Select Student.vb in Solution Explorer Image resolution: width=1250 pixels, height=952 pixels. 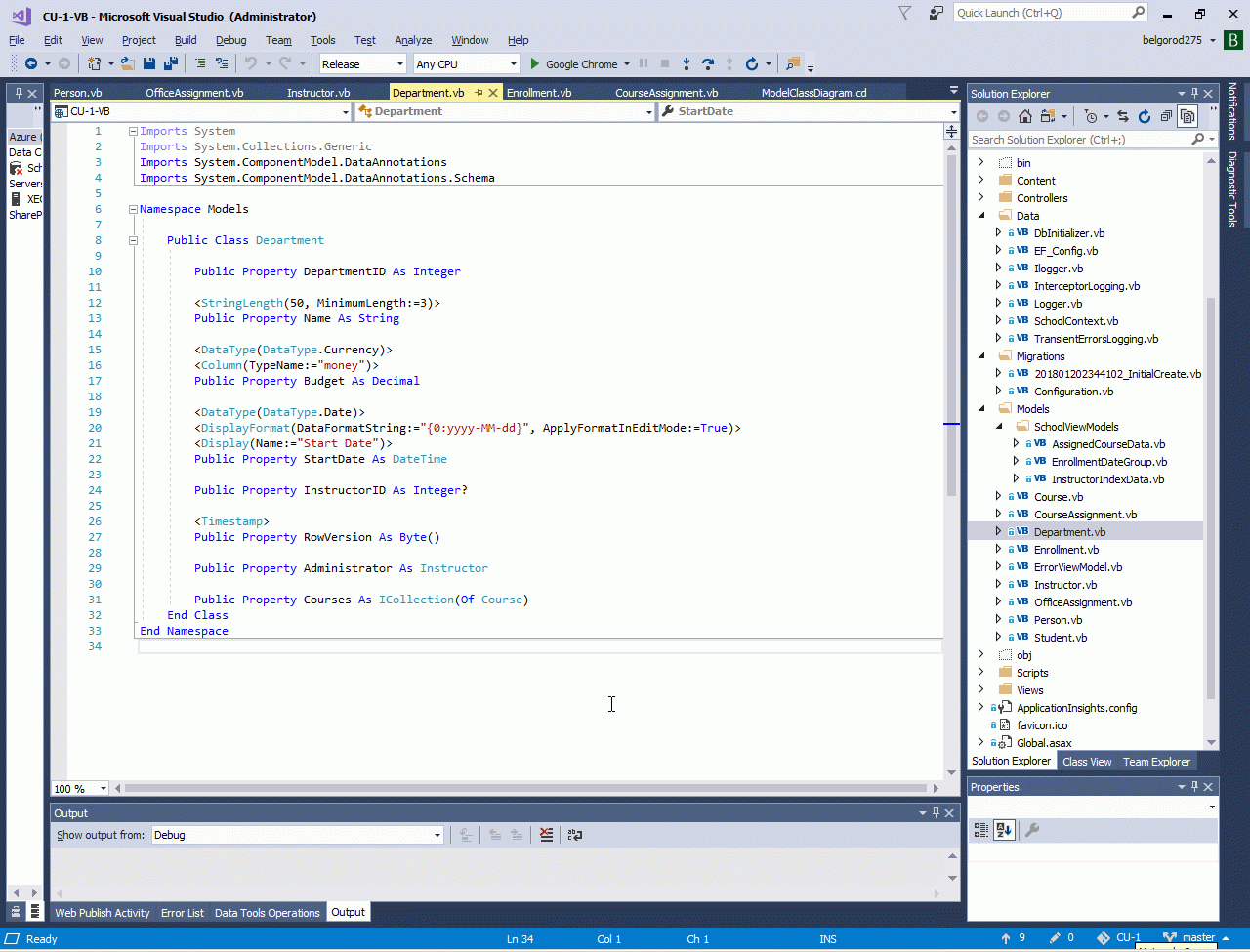click(x=1061, y=638)
